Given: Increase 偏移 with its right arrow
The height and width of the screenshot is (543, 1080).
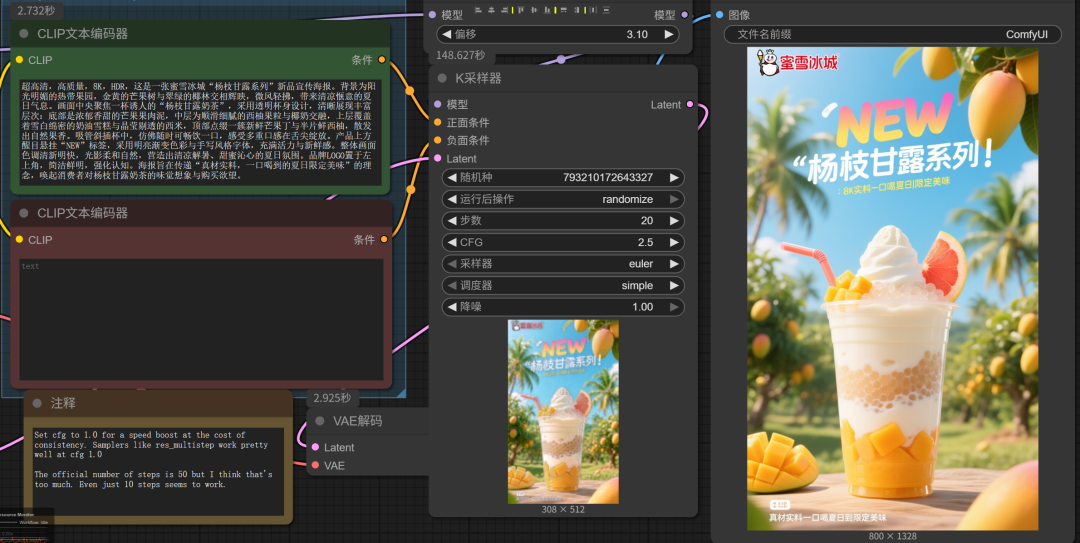Looking at the screenshot, I should 668,34.
